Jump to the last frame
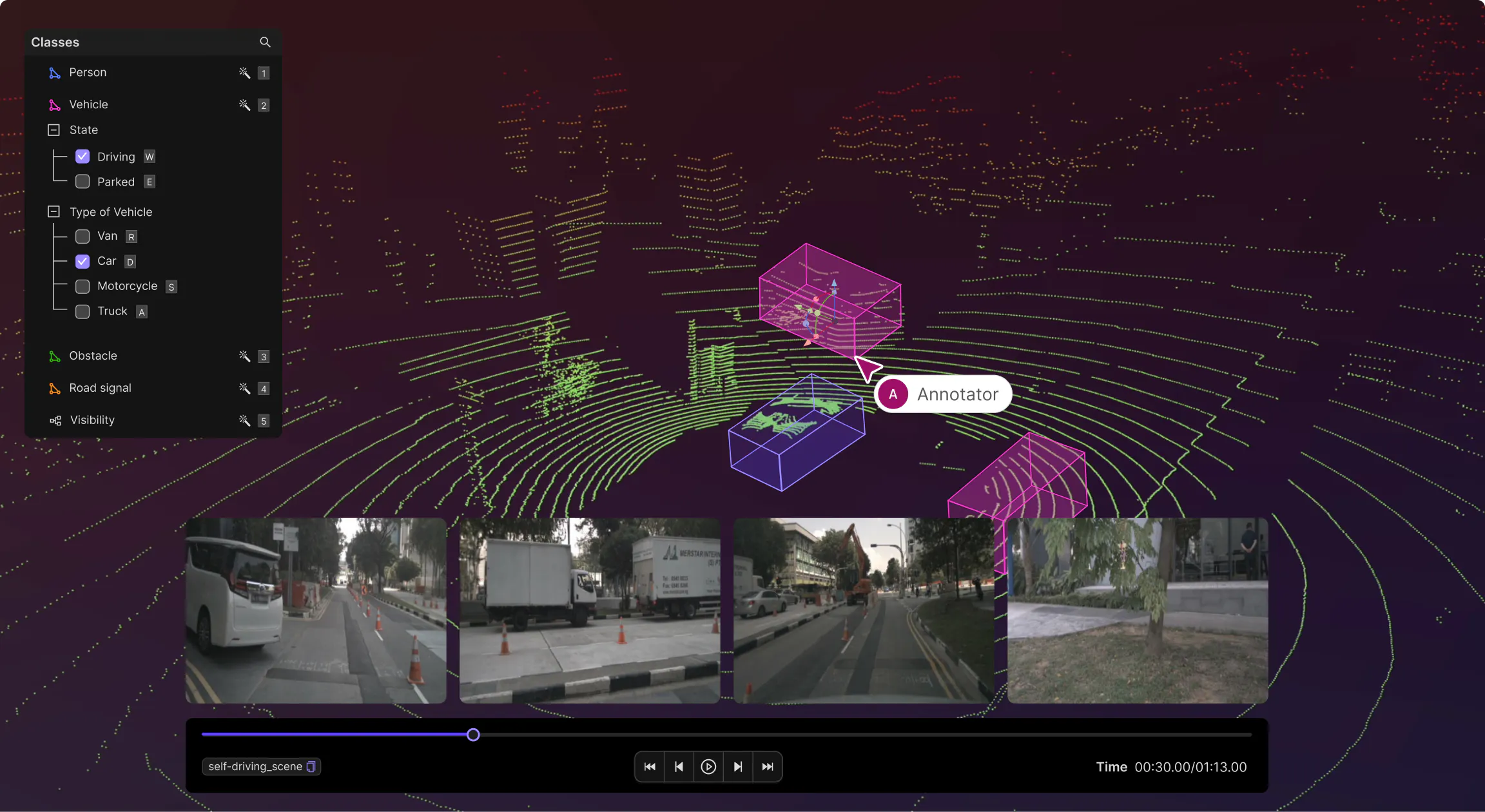The height and width of the screenshot is (812, 1485). (x=768, y=766)
